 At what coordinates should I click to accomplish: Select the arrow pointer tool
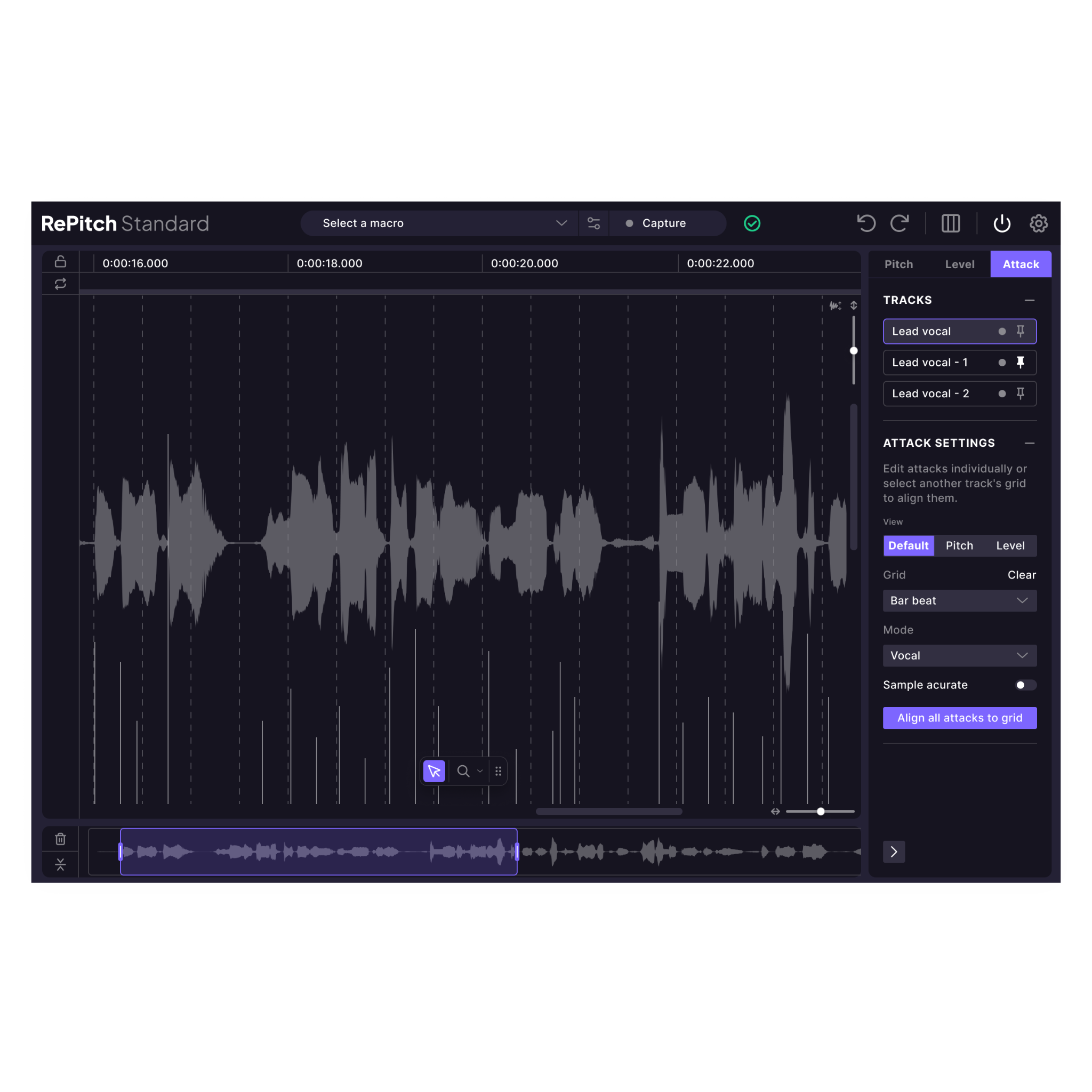coord(434,771)
